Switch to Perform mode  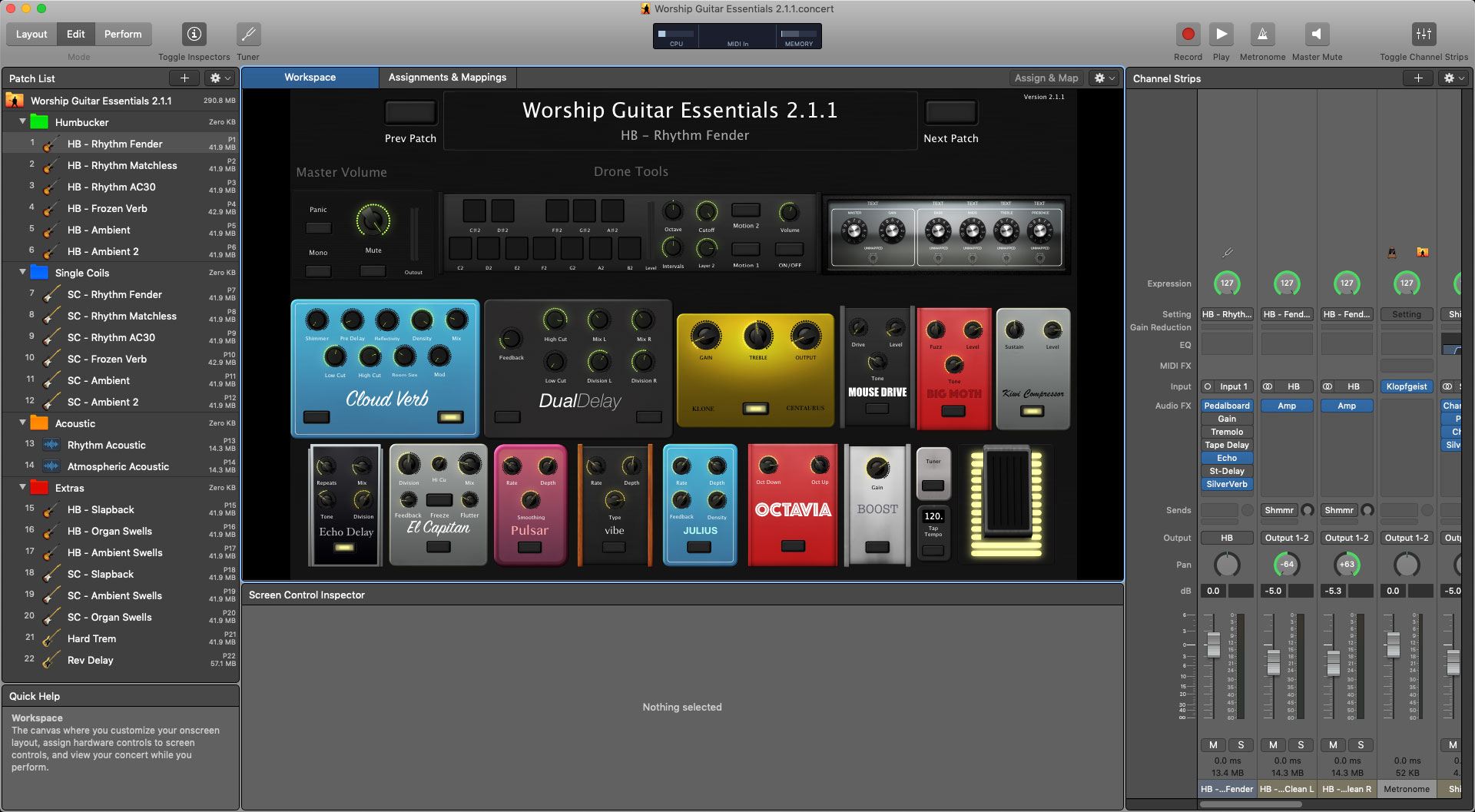tap(123, 34)
